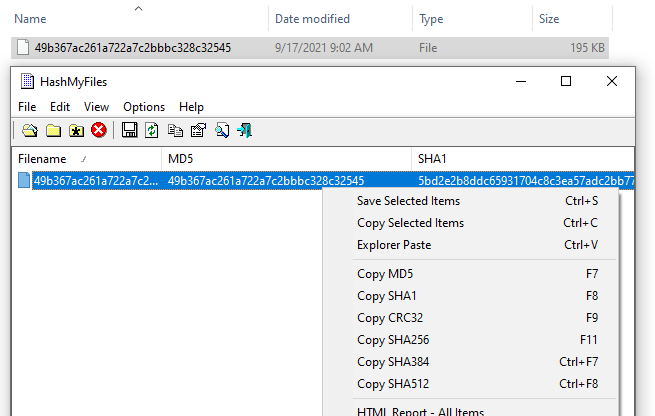
Task: Click the Save floppy disk icon
Action: coord(129,130)
